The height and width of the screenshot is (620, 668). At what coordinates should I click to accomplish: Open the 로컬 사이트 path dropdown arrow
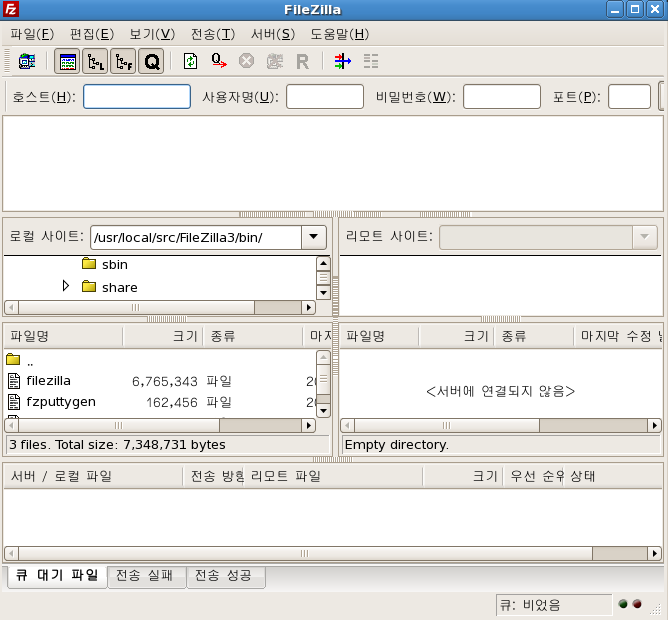coord(314,237)
